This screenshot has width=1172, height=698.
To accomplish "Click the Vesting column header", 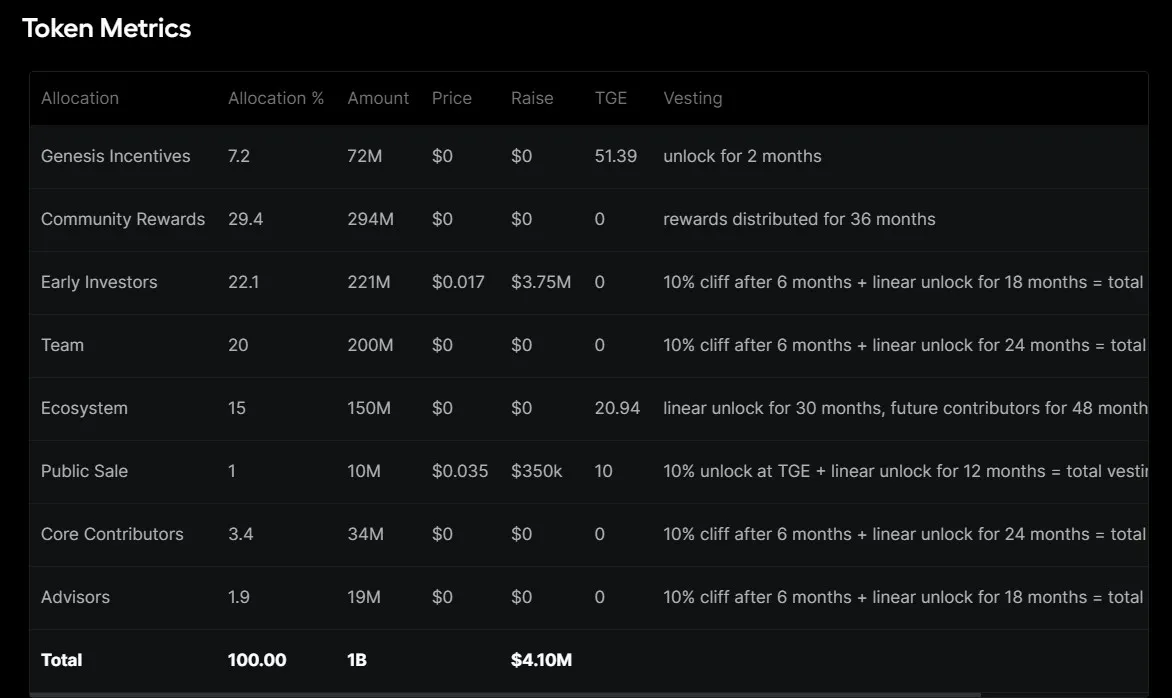I will tap(692, 98).
